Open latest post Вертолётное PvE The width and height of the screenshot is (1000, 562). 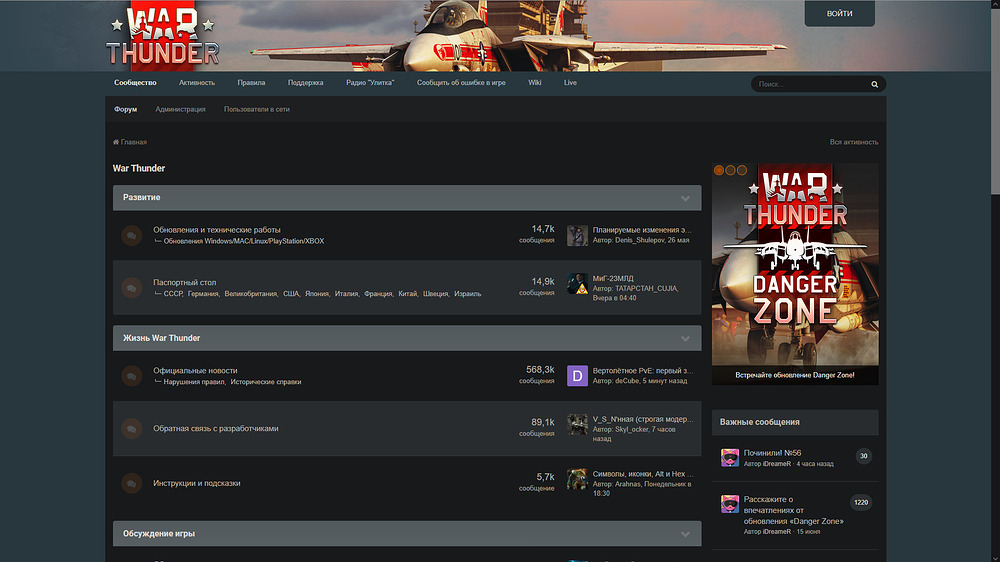[x=643, y=371]
